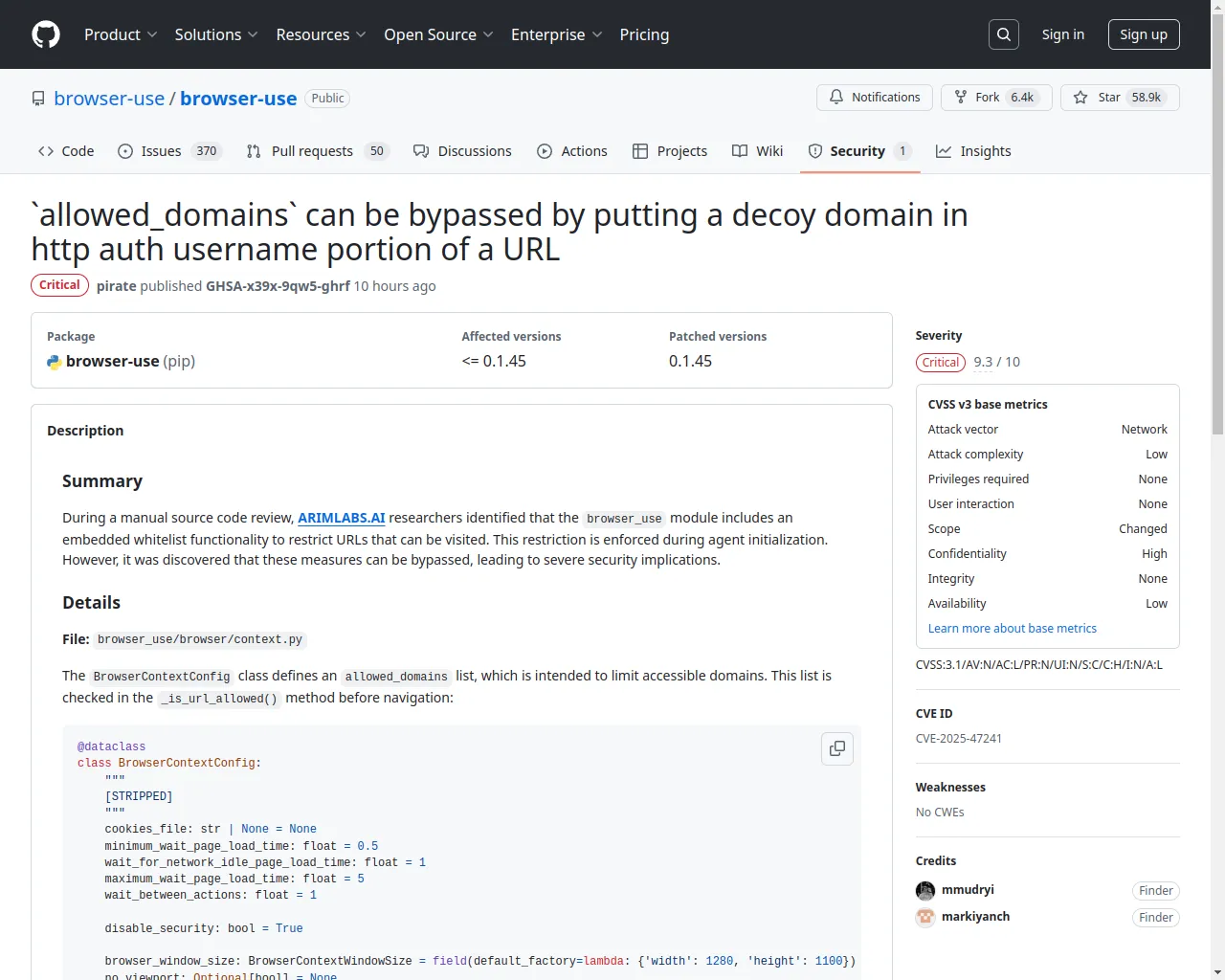Open the ARIMLABS.AI link
Image resolution: width=1225 pixels, height=980 pixels.
[x=342, y=518]
